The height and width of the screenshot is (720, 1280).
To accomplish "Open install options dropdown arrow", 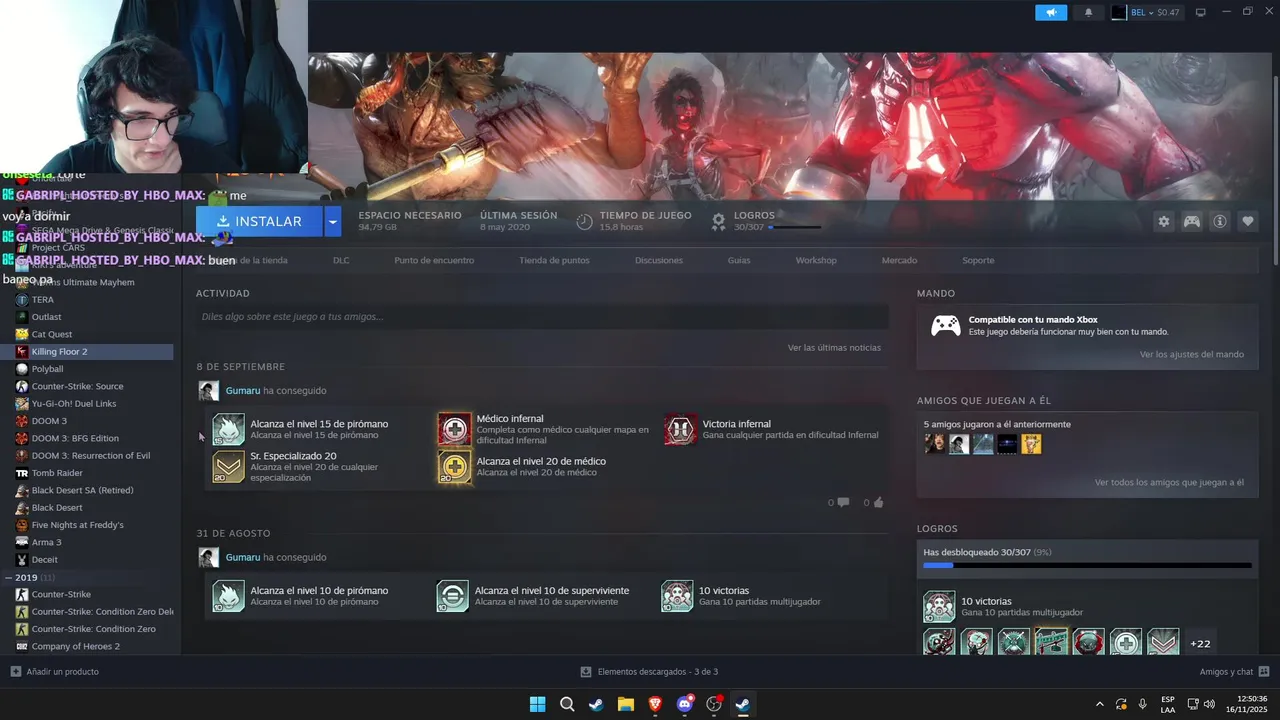I will (333, 221).
